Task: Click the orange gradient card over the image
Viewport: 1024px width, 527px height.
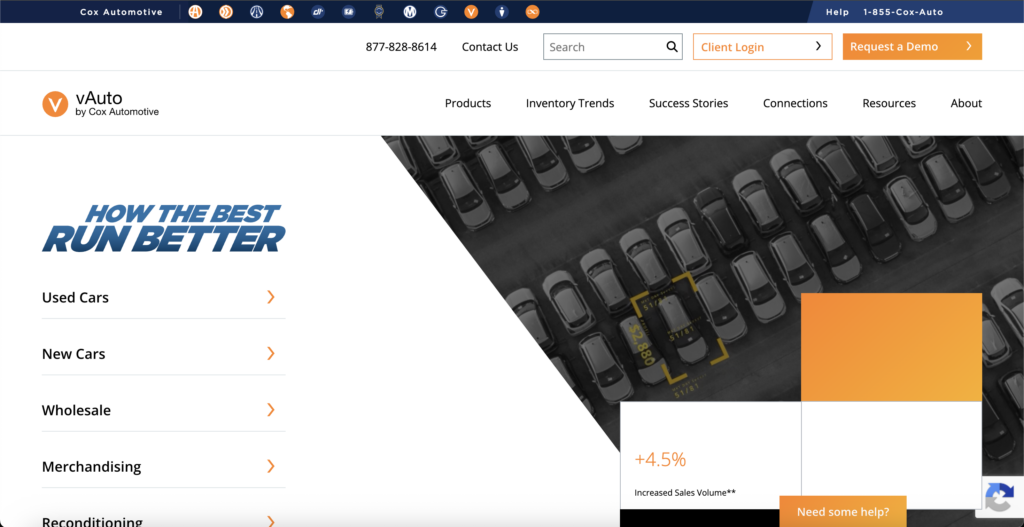Action: pyautogui.click(x=891, y=347)
